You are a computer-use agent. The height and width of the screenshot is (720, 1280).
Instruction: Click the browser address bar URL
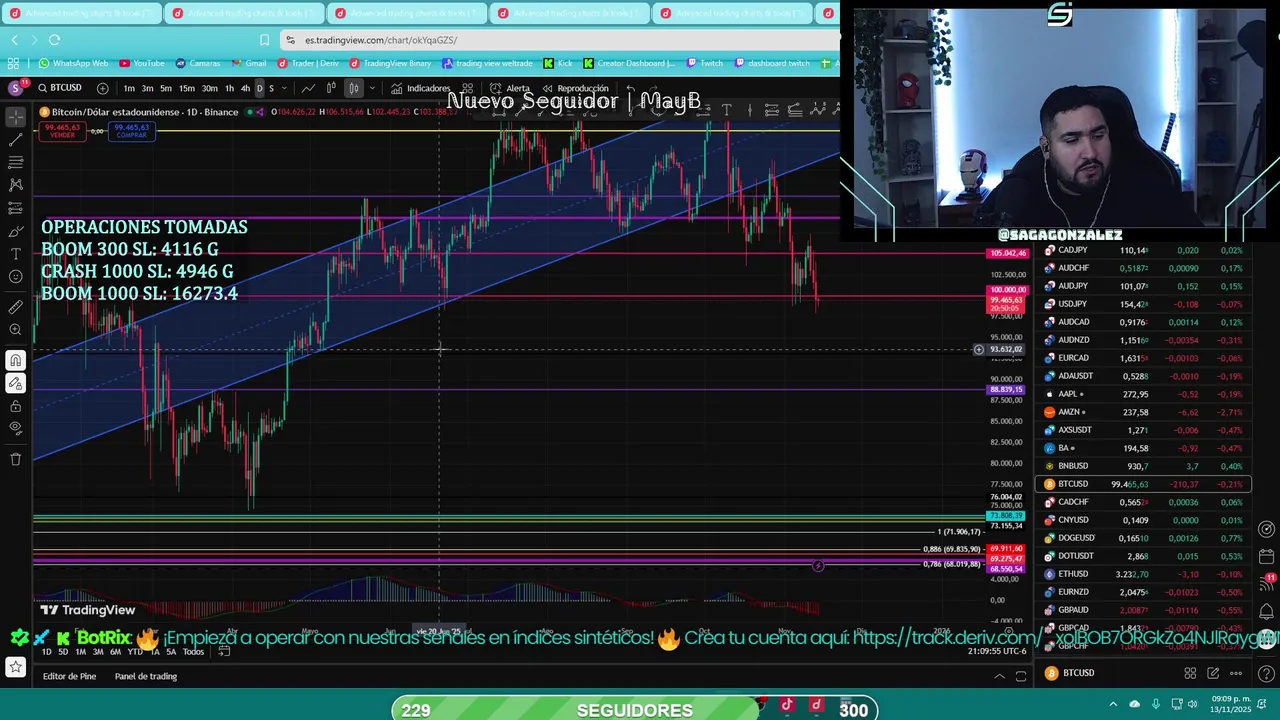[x=381, y=40]
